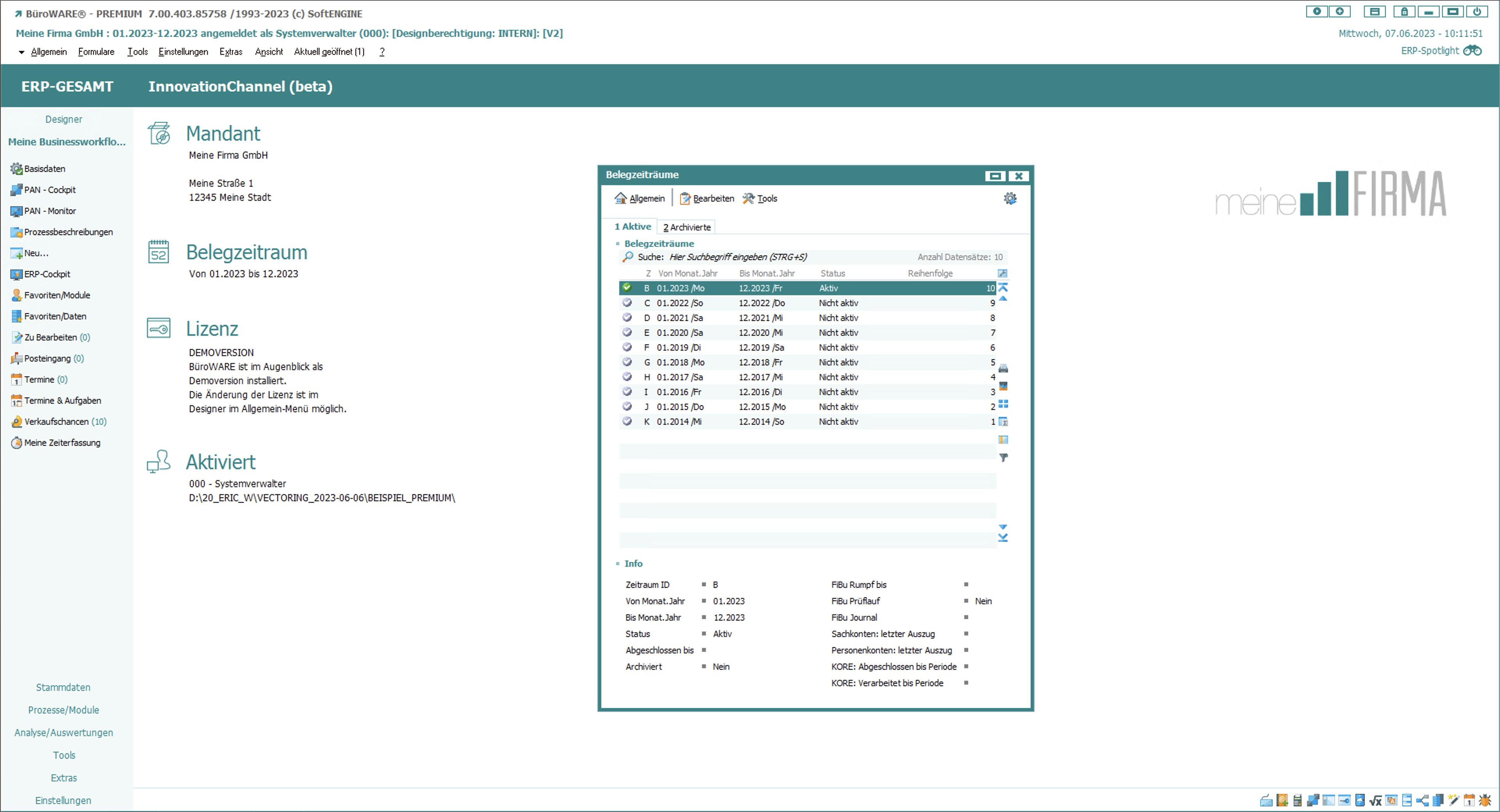Switch to the Archivierte tab
The width and height of the screenshot is (1500, 812).
point(686,227)
